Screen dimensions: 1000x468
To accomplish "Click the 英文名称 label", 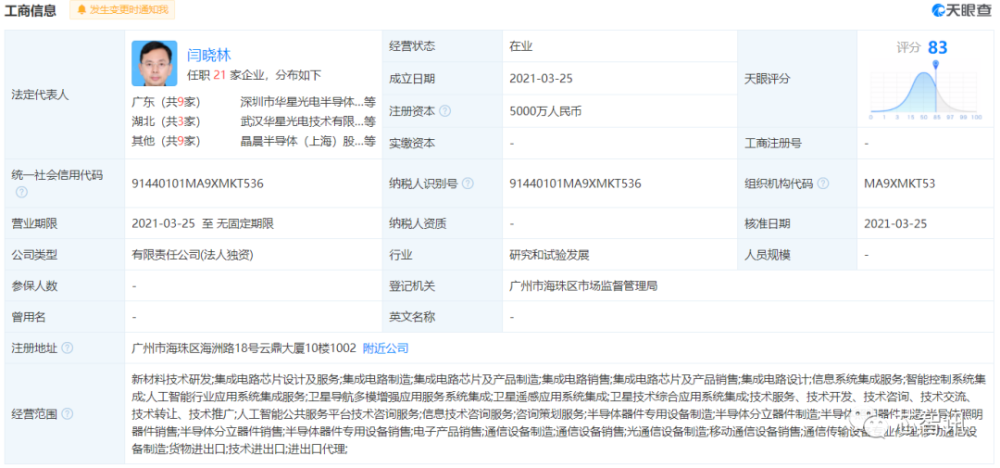I will click(x=412, y=317).
